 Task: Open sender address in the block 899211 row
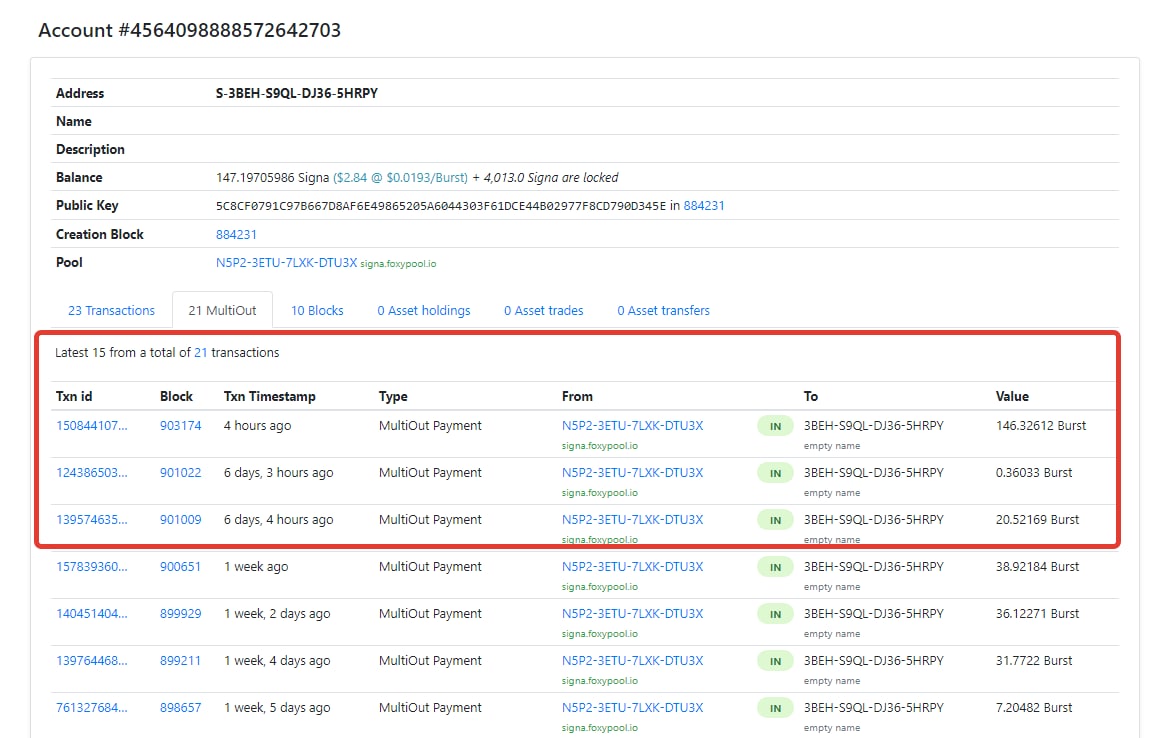tap(632, 660)
